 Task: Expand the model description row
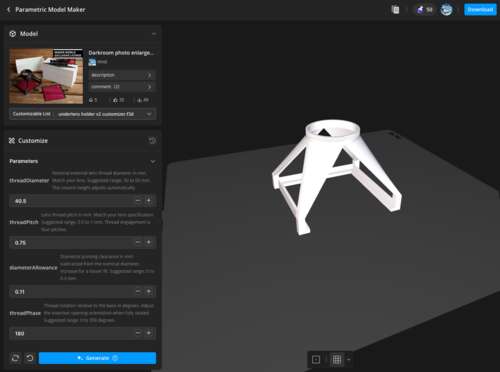coord(122,75)
